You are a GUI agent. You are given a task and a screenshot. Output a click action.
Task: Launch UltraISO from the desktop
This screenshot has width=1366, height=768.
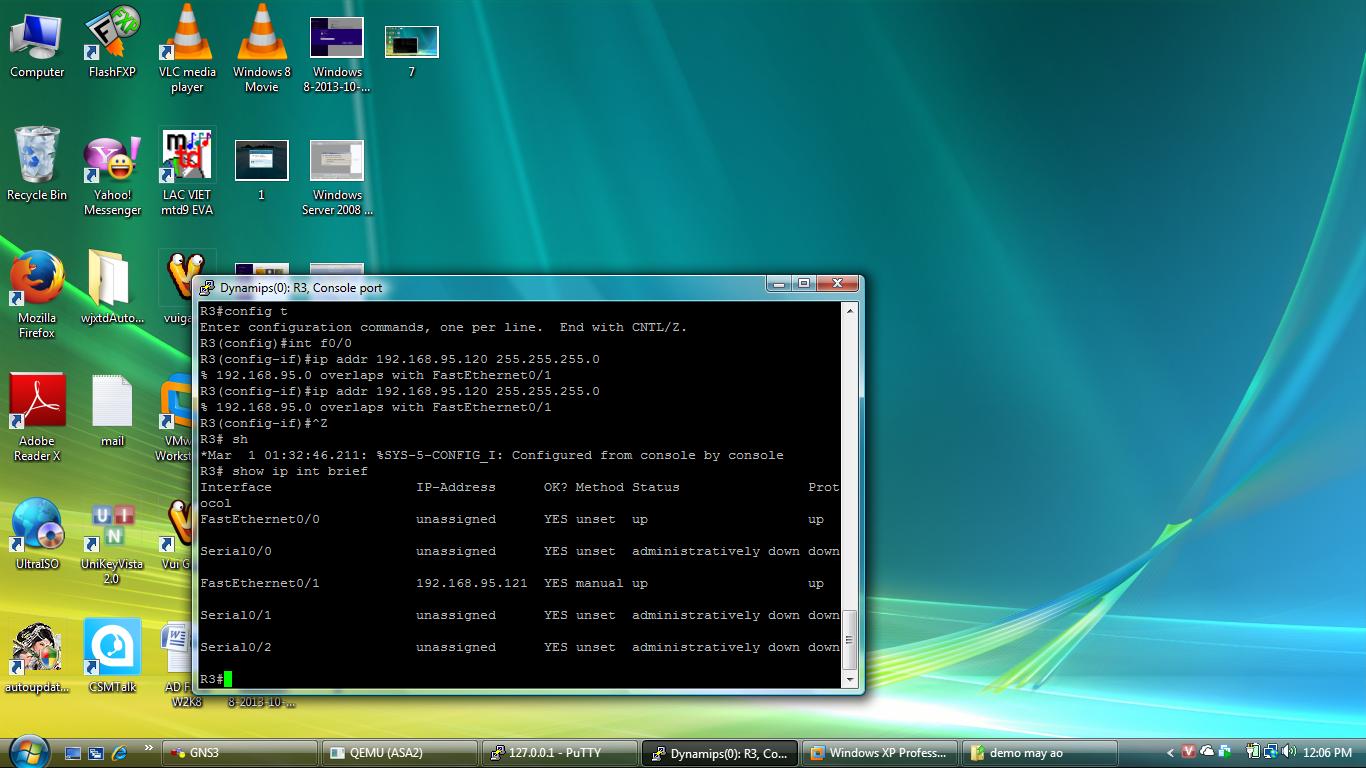(37, 527)
